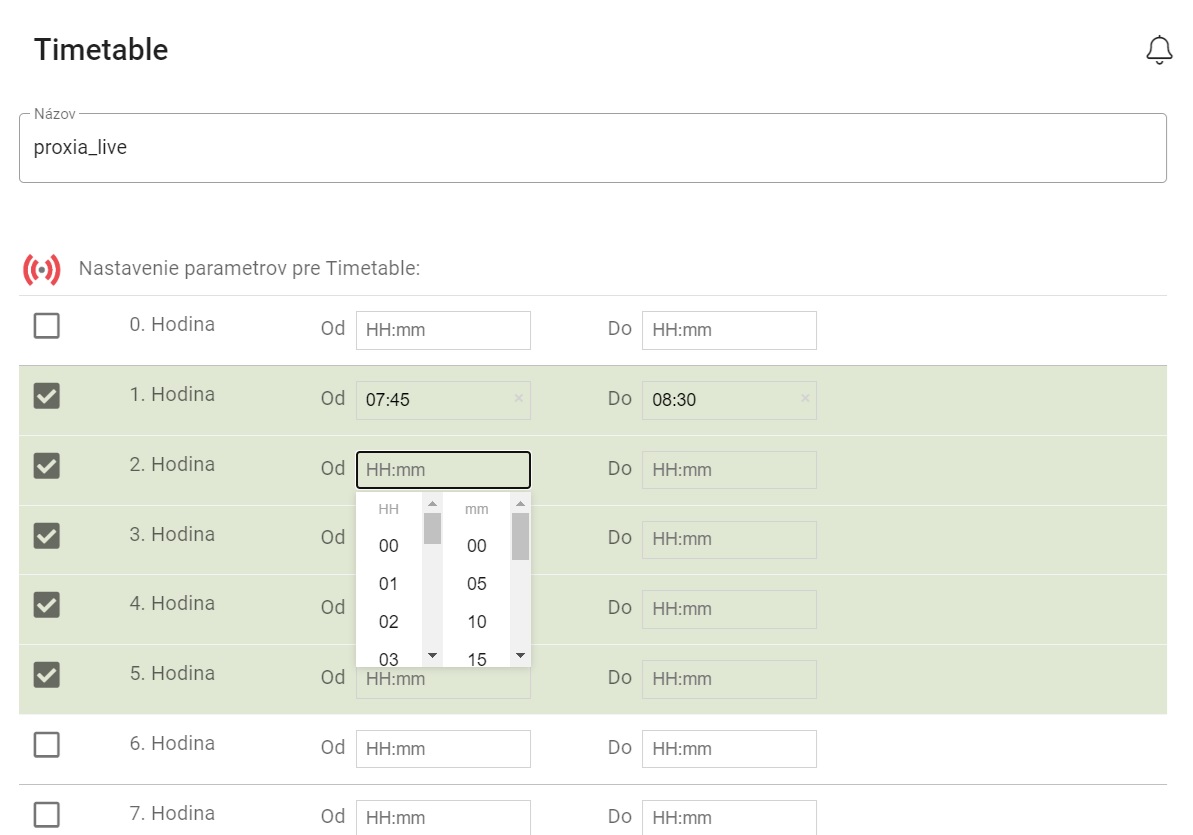Image resolution: width=1193 pixels, height=835 pixels.
Task: Choose hour 02 from the list
Action: pyautogui.click(x=389, y=622)
